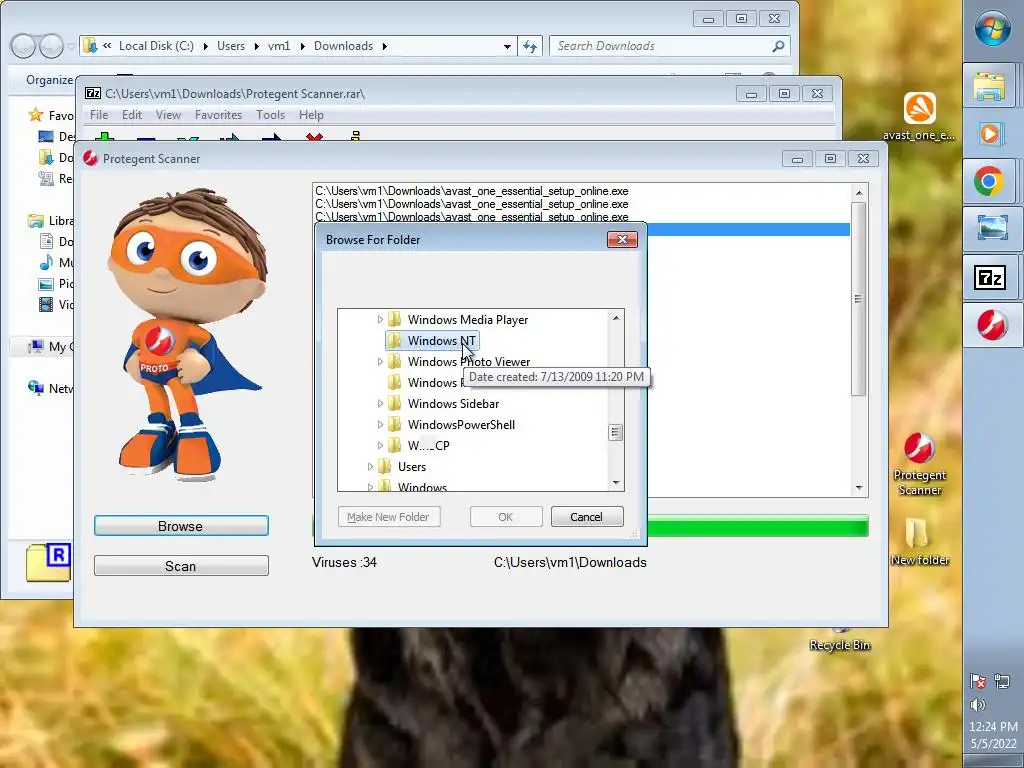Screen dimensions: 1024x768
Task: Click Cancel in Browse For Folder dialog
Action: [x=586, y=517]
